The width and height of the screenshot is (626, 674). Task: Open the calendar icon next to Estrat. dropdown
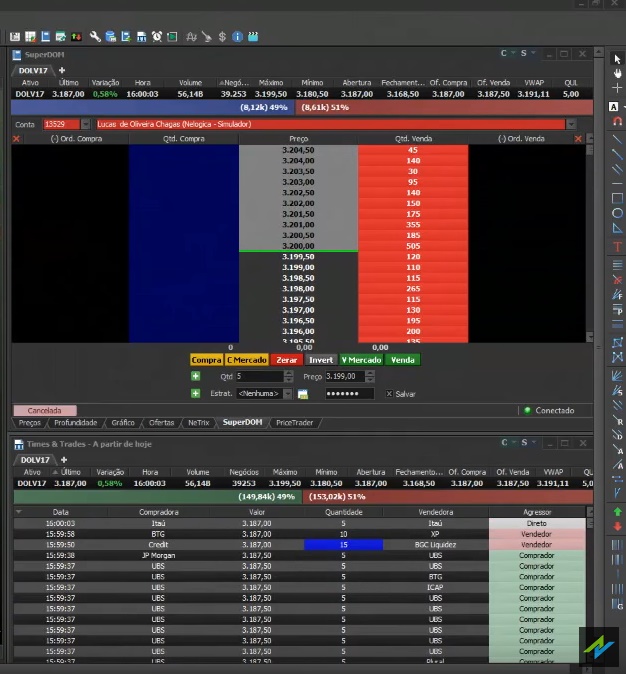tap(303, 394)
